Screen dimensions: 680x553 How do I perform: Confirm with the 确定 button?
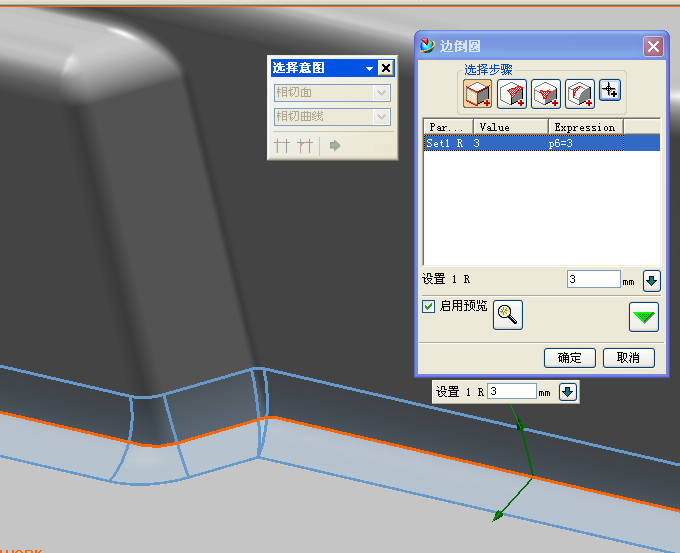(x=570, y=358)
